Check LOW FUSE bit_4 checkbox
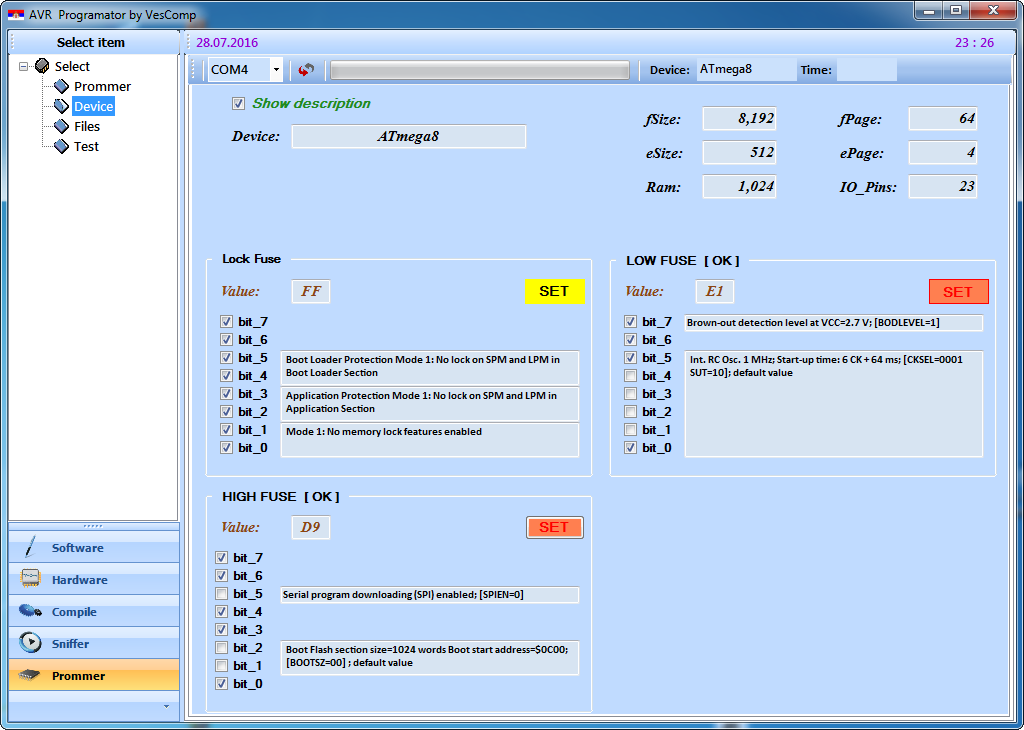Screen dimensions: 1024x730 [x=630, y=375]
